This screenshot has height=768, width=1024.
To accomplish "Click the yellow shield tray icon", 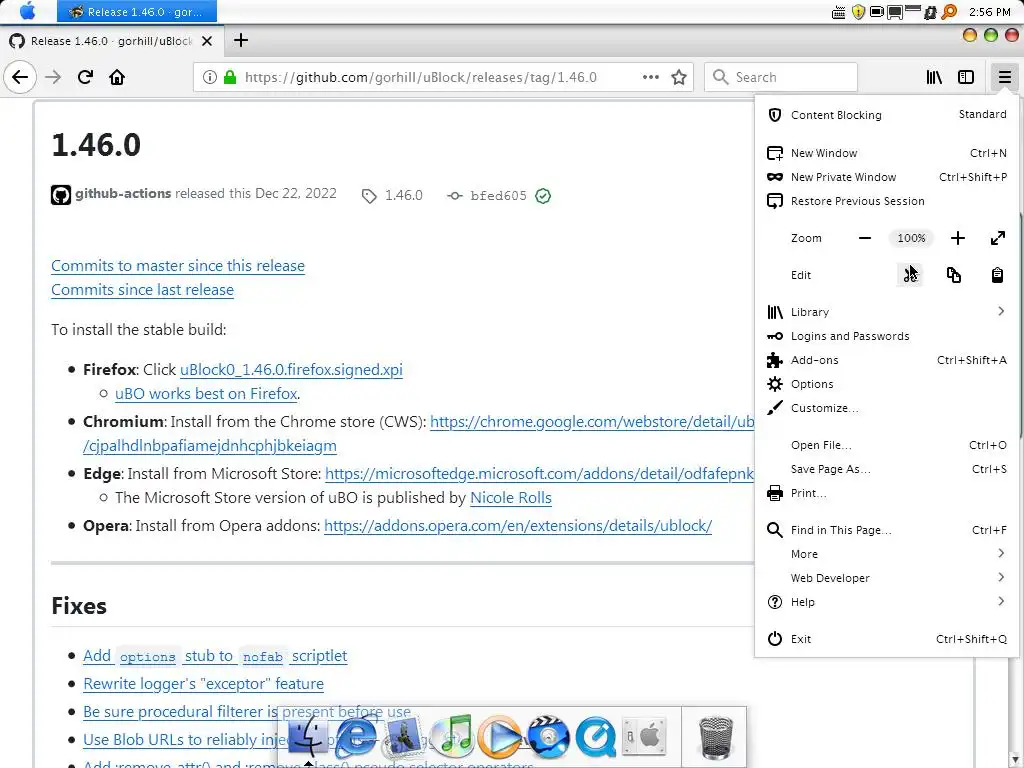I will pyautogui.click(x=858, y=12).
